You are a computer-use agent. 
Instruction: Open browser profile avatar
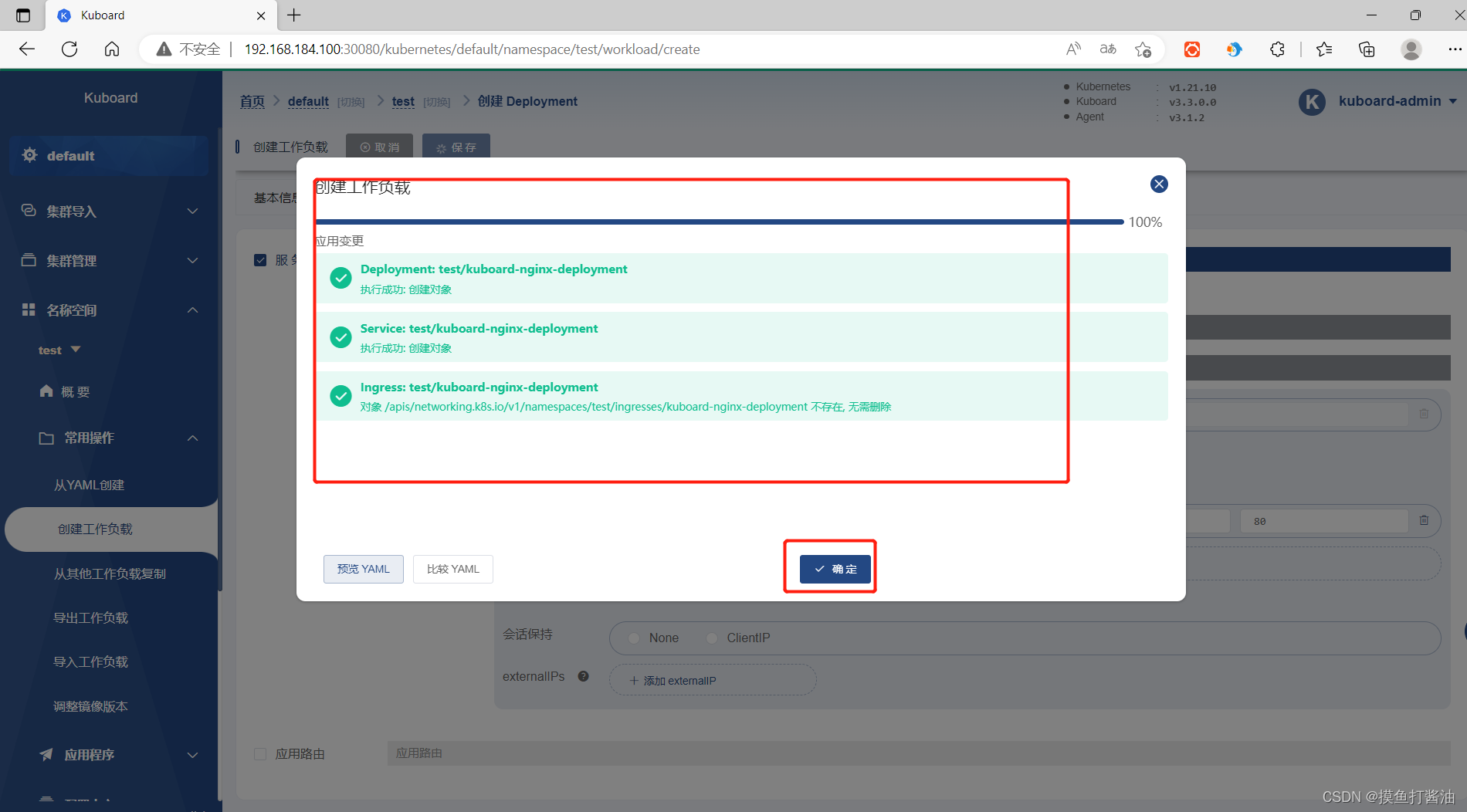[x=1411, y=49]
